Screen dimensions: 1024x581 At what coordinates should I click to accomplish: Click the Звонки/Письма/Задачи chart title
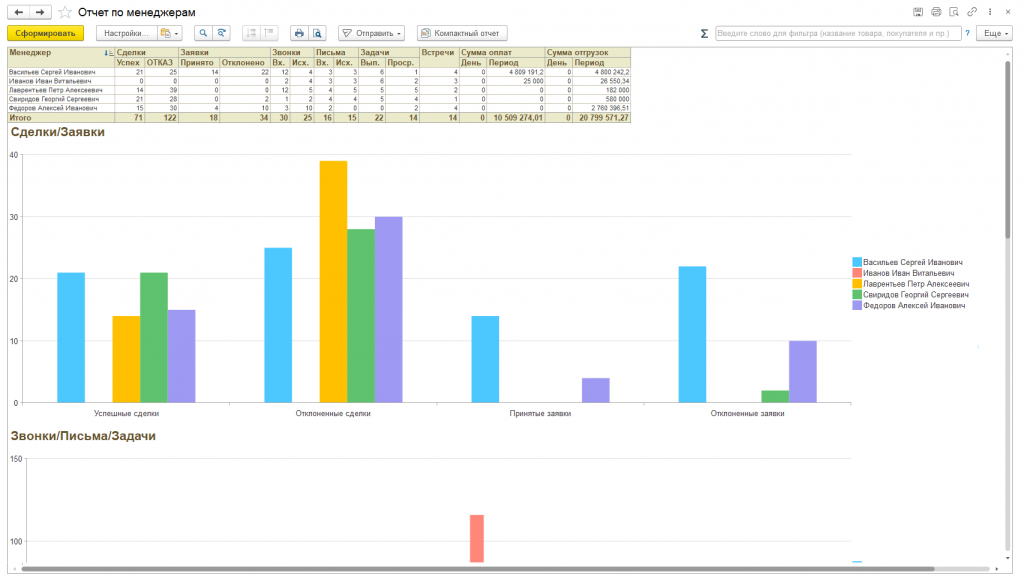(x=83, y=436)
